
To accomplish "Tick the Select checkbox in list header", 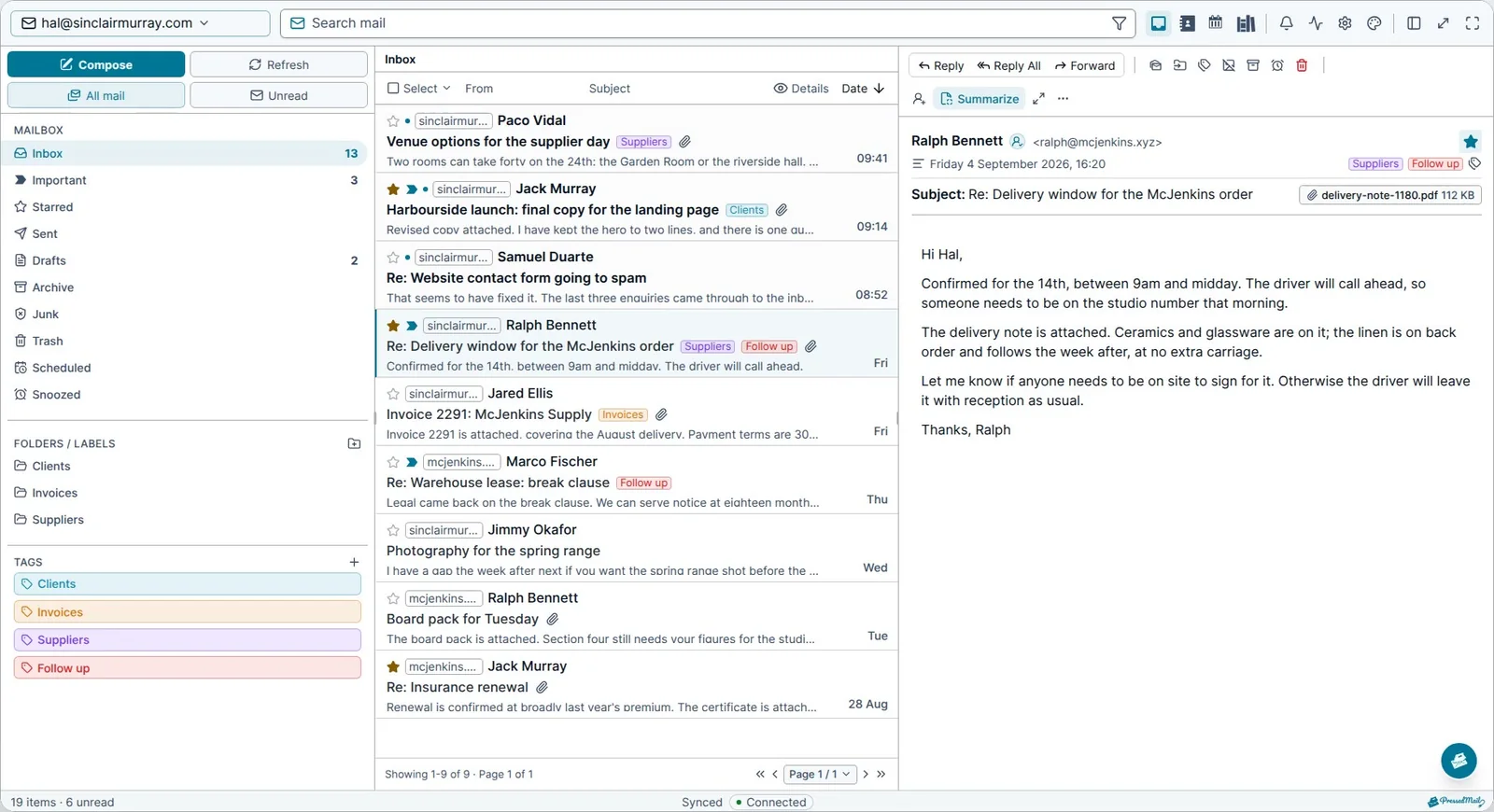I will 393,89.
